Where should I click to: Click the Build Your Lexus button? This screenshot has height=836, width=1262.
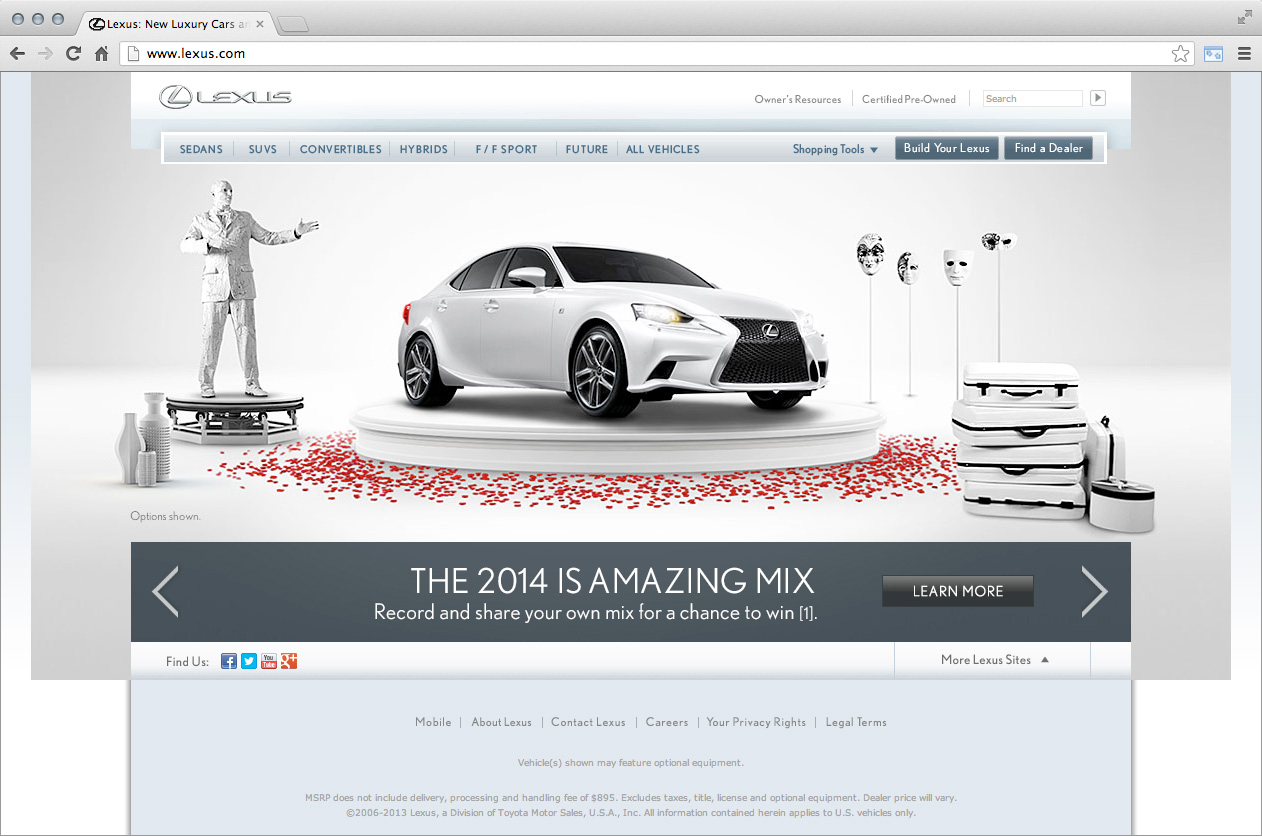click(946, 148)
